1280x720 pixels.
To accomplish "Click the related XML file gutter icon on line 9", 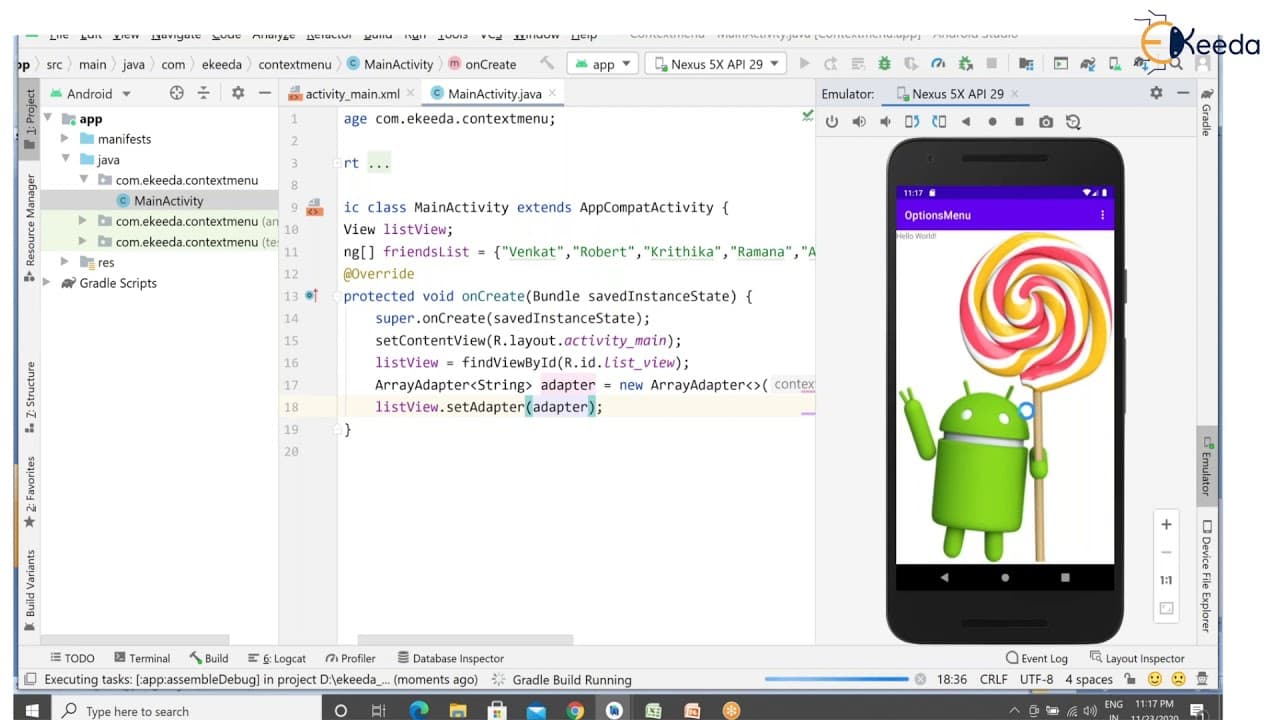I will click(x=313, y=207).
